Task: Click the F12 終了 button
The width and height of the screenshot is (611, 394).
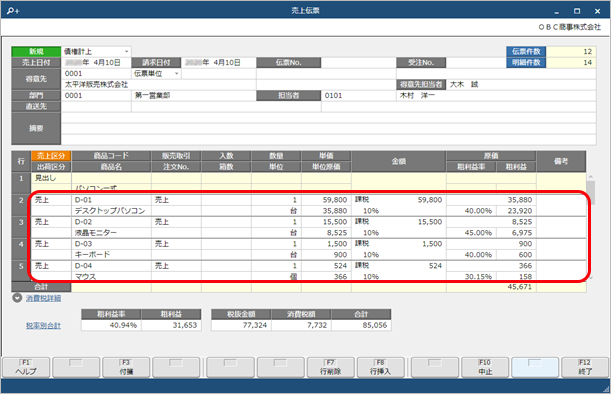Action: [x=585, y=367]
